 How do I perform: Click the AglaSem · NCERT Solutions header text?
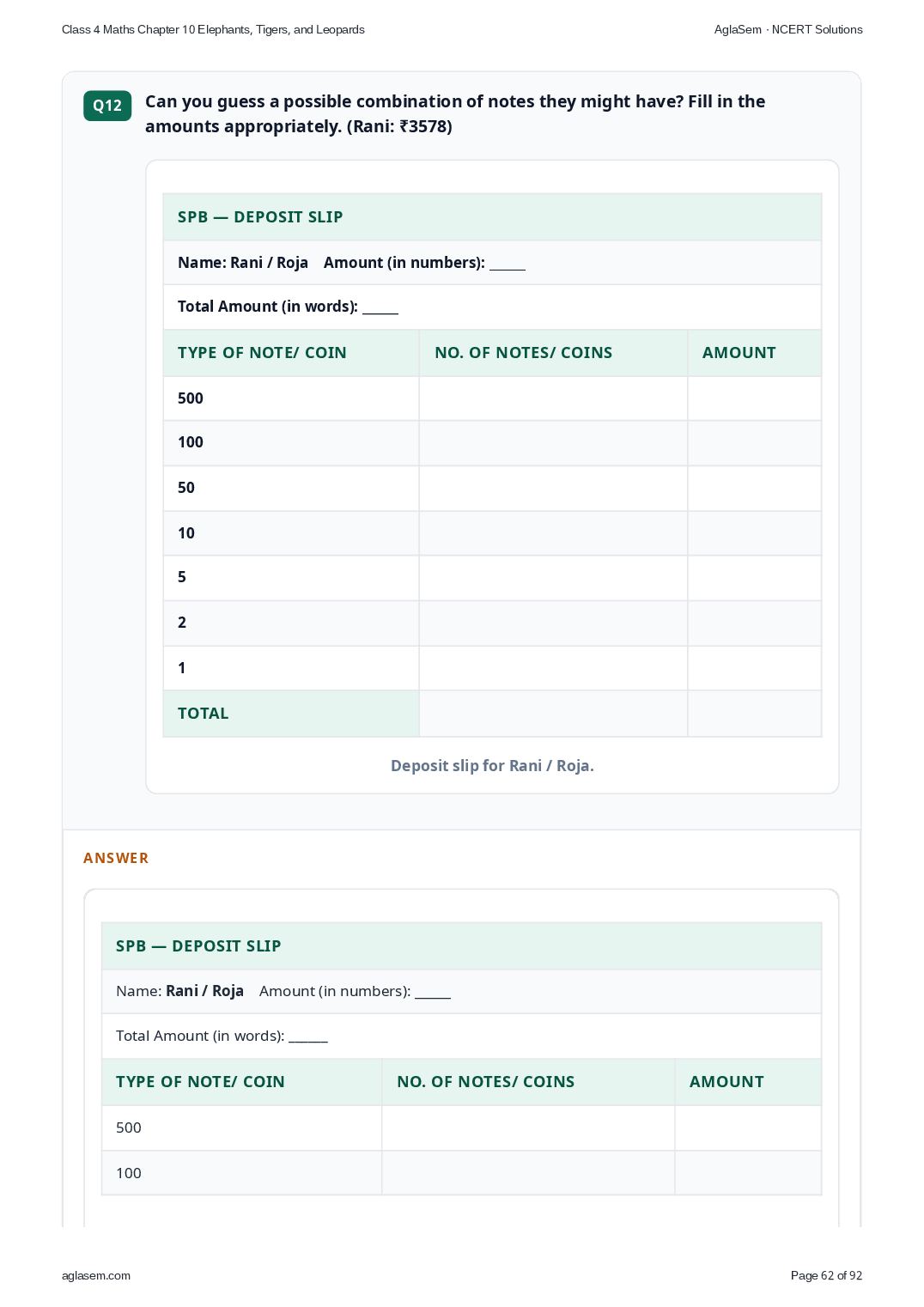[x=788, y=29]
